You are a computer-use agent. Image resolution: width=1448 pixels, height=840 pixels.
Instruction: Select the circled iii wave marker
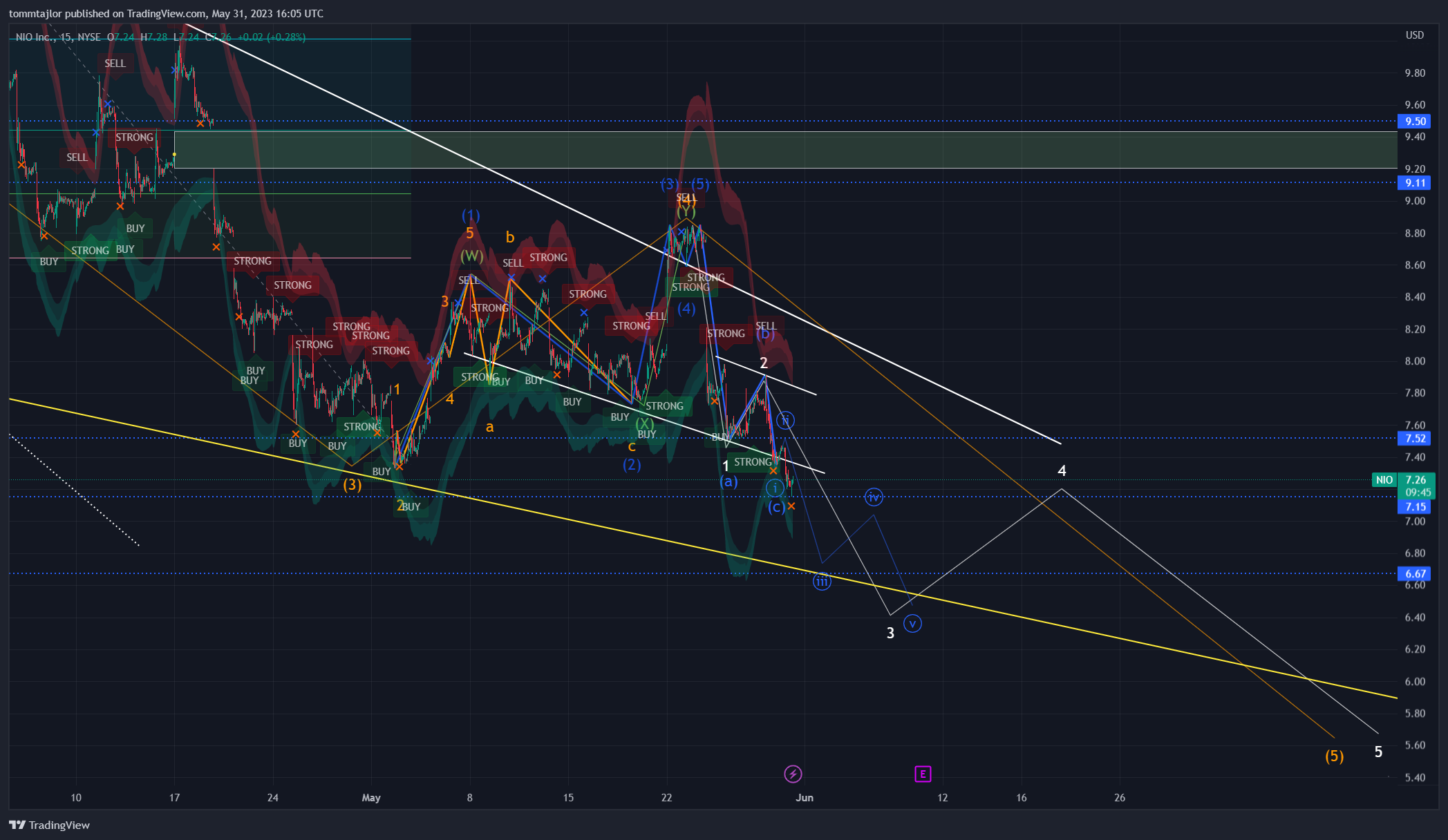coord(822,581)
